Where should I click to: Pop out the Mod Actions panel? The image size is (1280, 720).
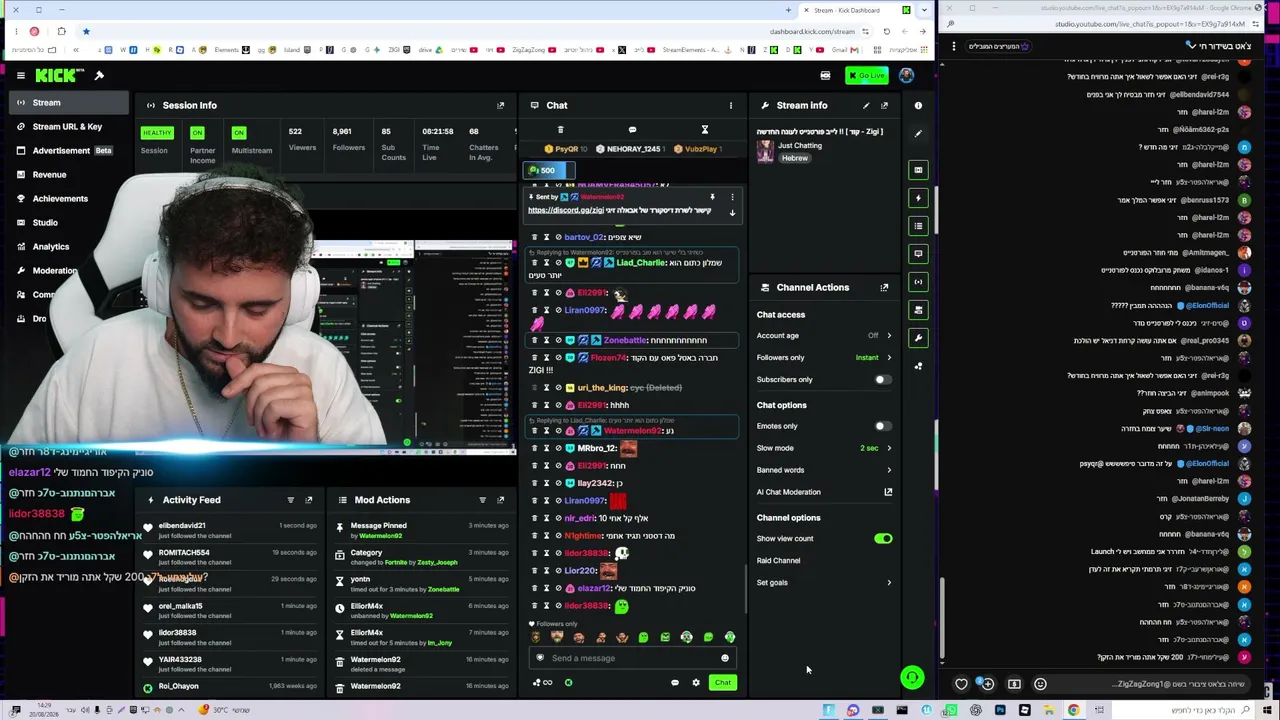(x=501, y=500)
